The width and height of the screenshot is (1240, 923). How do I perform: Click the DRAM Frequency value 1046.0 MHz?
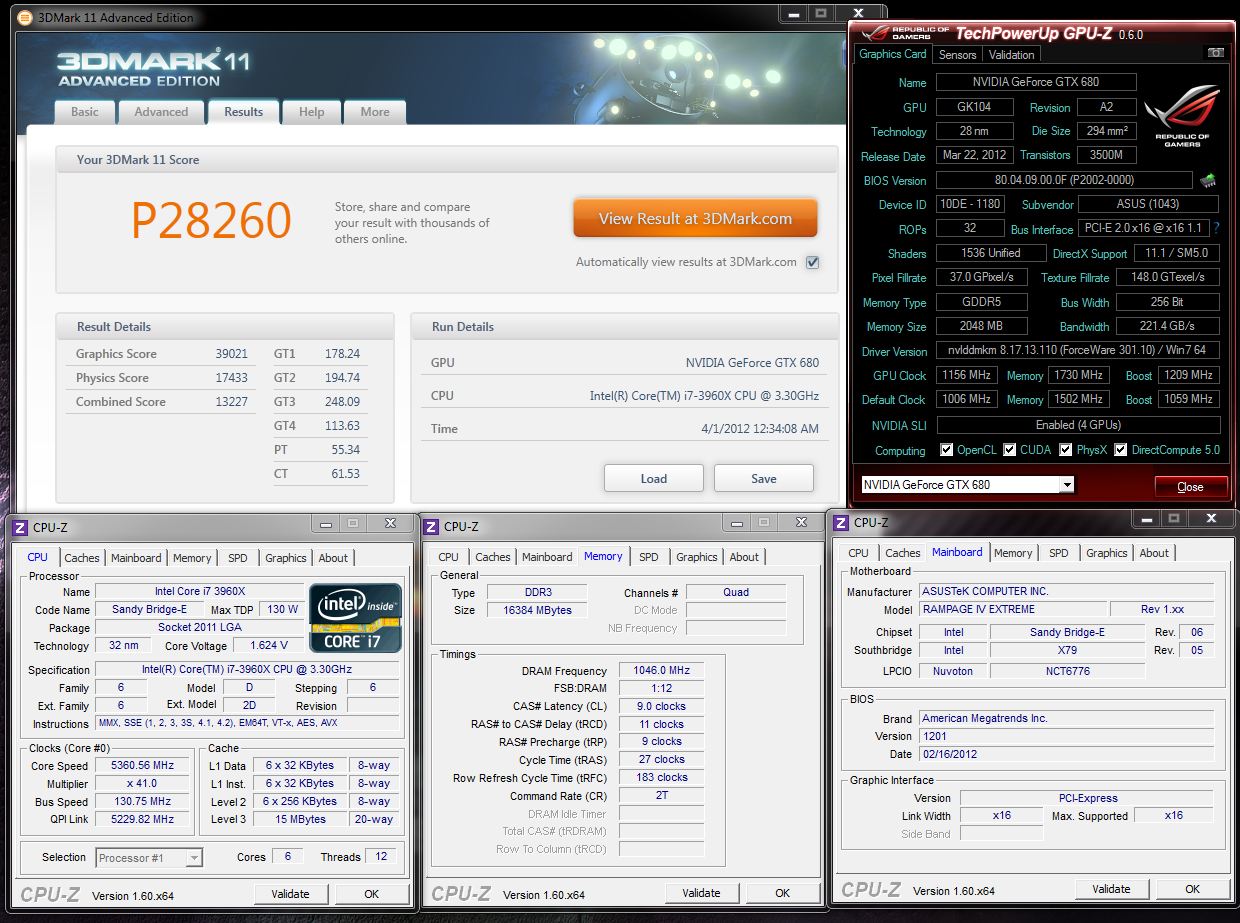pos(661,670)
